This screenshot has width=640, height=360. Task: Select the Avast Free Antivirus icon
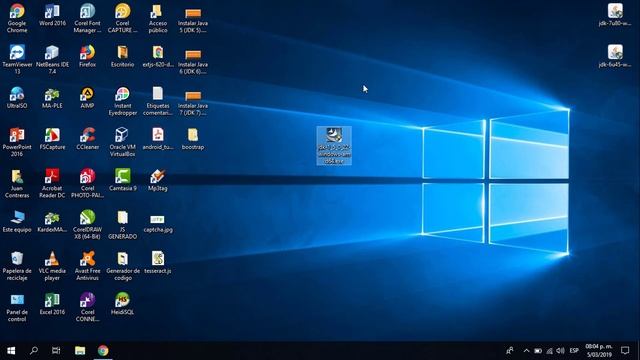pos(87,265)
